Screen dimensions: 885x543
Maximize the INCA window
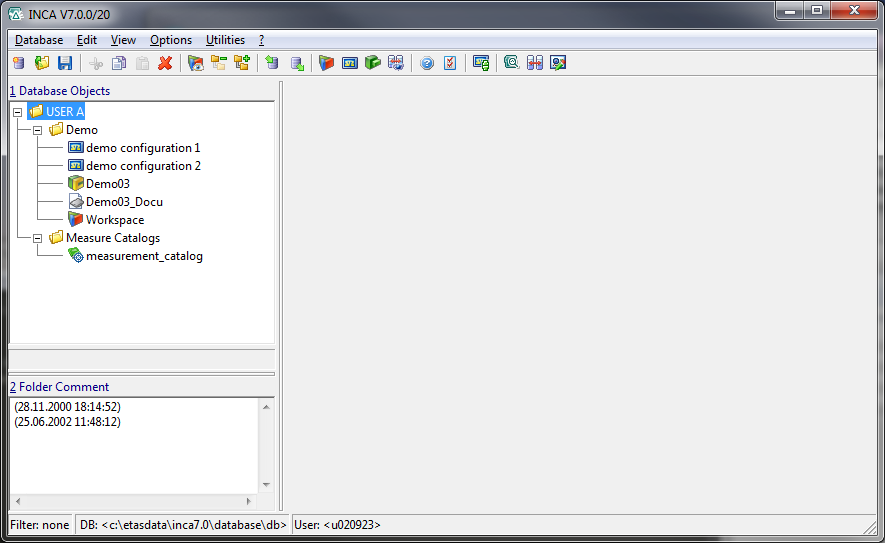(x=817, y=11)
